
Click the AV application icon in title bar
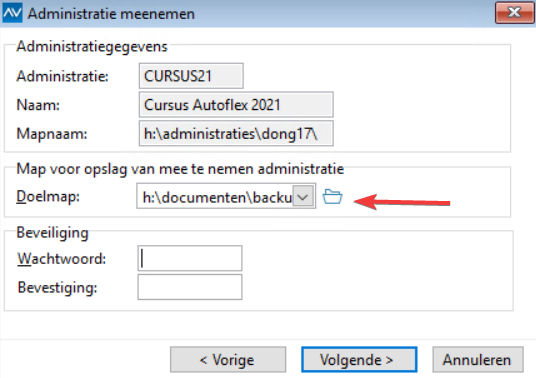coord(12,13)
